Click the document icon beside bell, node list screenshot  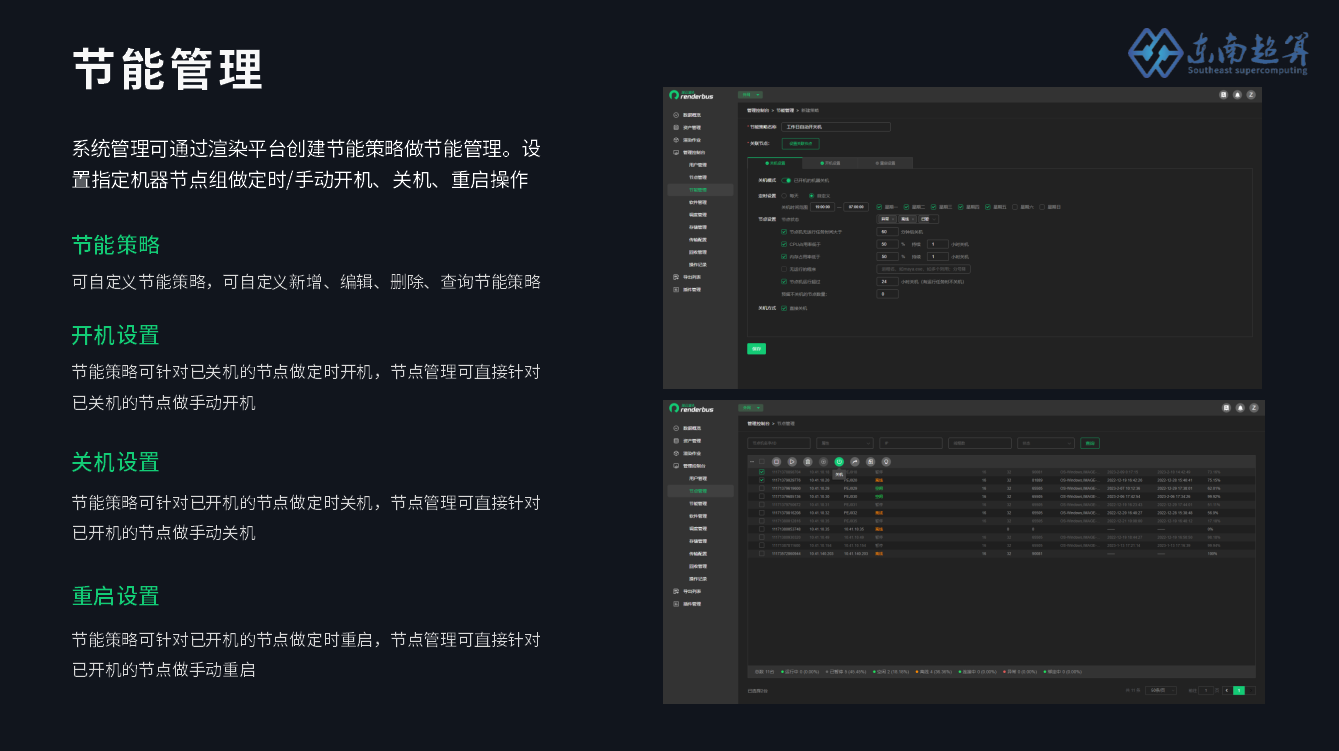point(1226,408)
